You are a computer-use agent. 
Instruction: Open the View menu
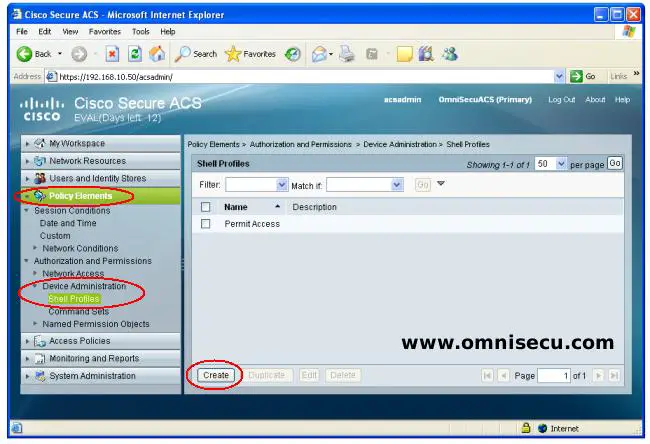click(70, 32)
